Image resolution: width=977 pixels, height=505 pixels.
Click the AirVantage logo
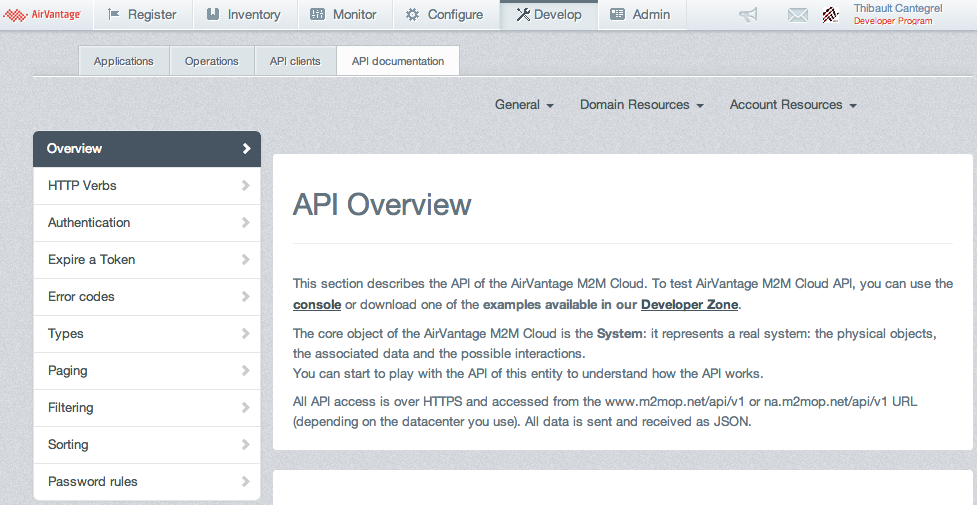pyautogui.click(x=42, y=14)
